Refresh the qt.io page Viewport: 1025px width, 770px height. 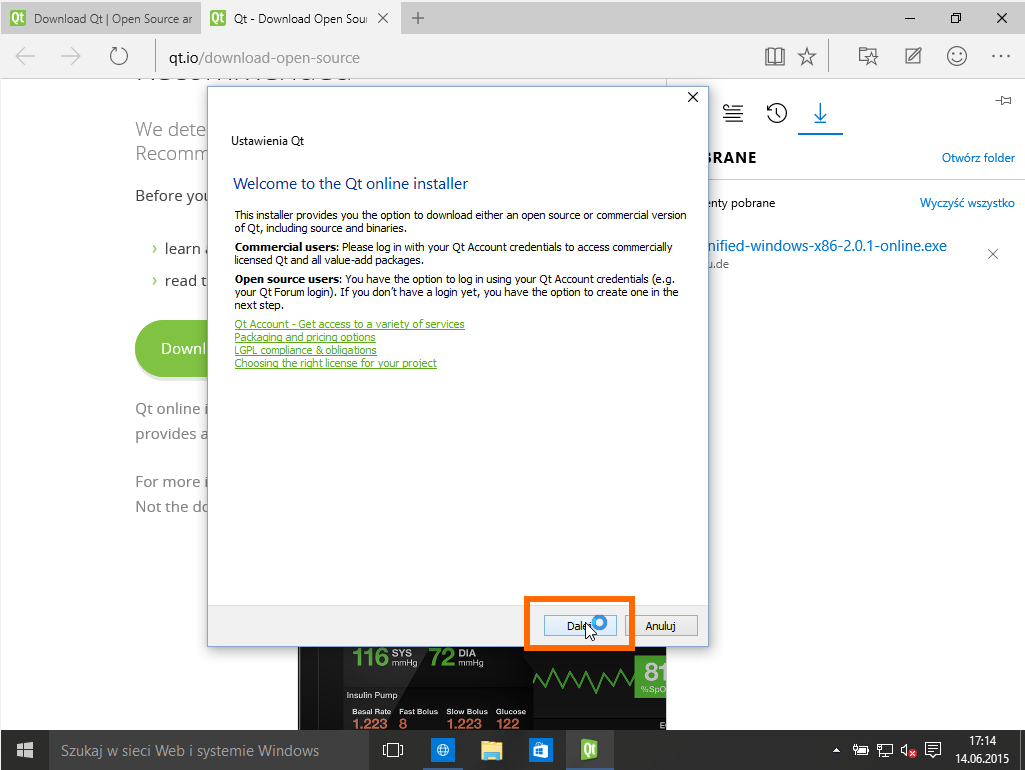(x=119, y=56)
